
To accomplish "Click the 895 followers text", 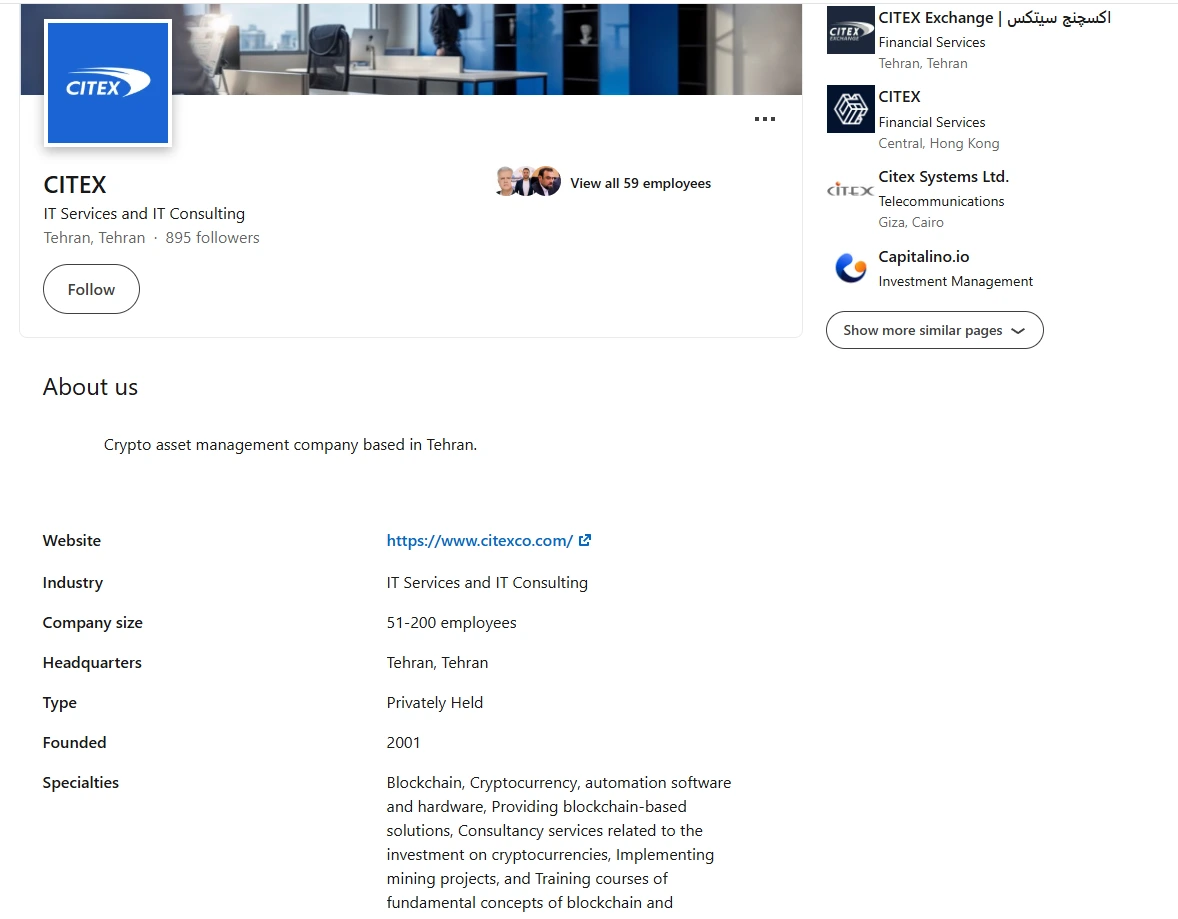I will click(x=213, y=237).
